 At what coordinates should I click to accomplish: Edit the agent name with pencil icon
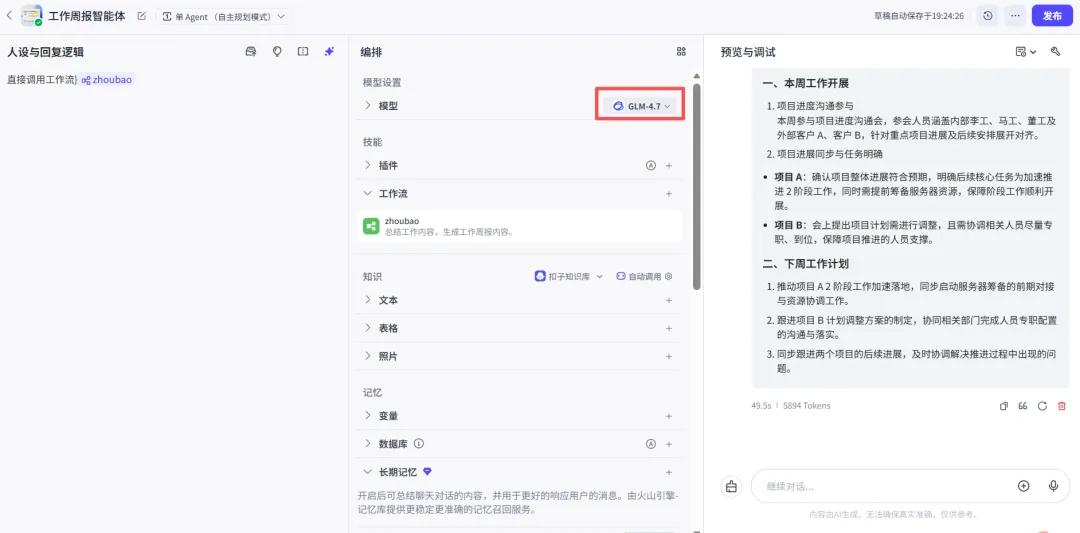[x=142, y=16]
